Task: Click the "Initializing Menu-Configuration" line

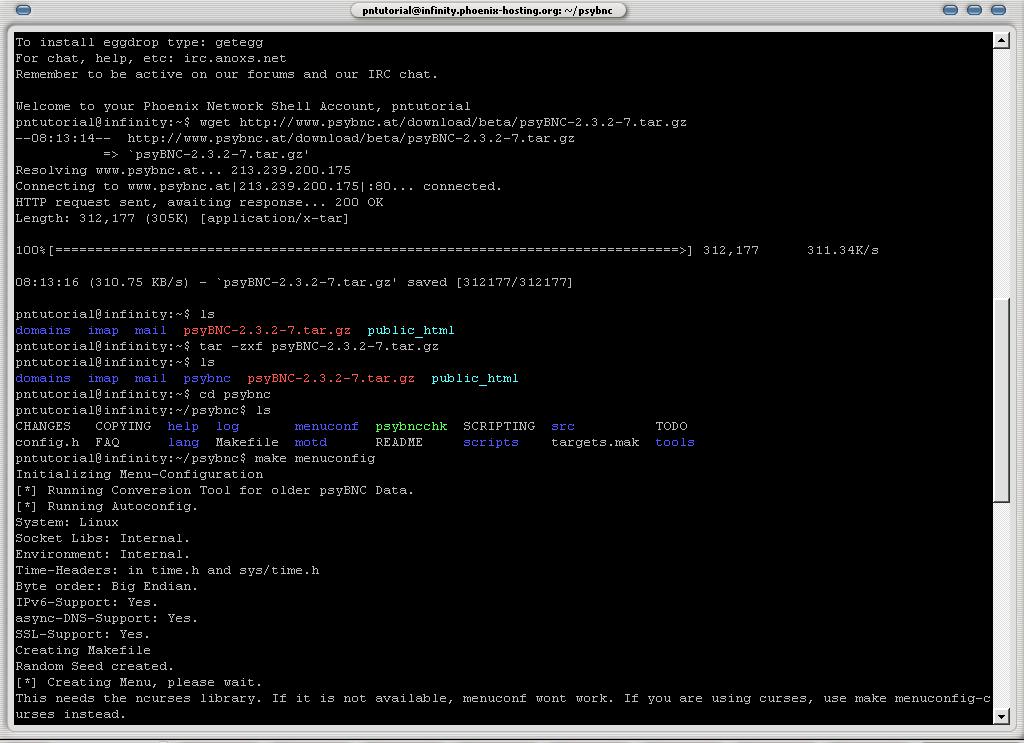Action: click(x=139, y=475)
